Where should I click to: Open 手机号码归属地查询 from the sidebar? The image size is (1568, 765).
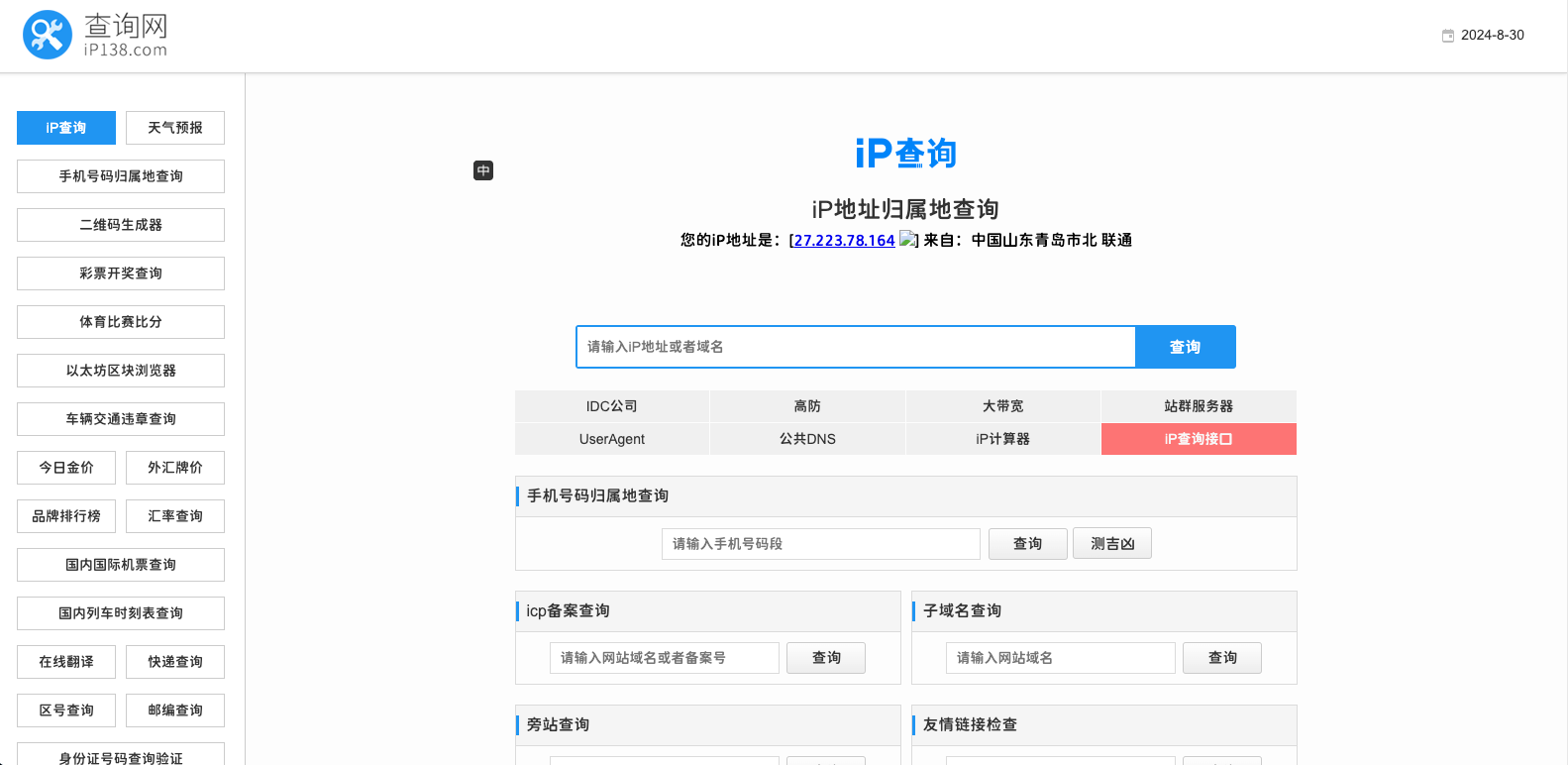click(121, 176)
